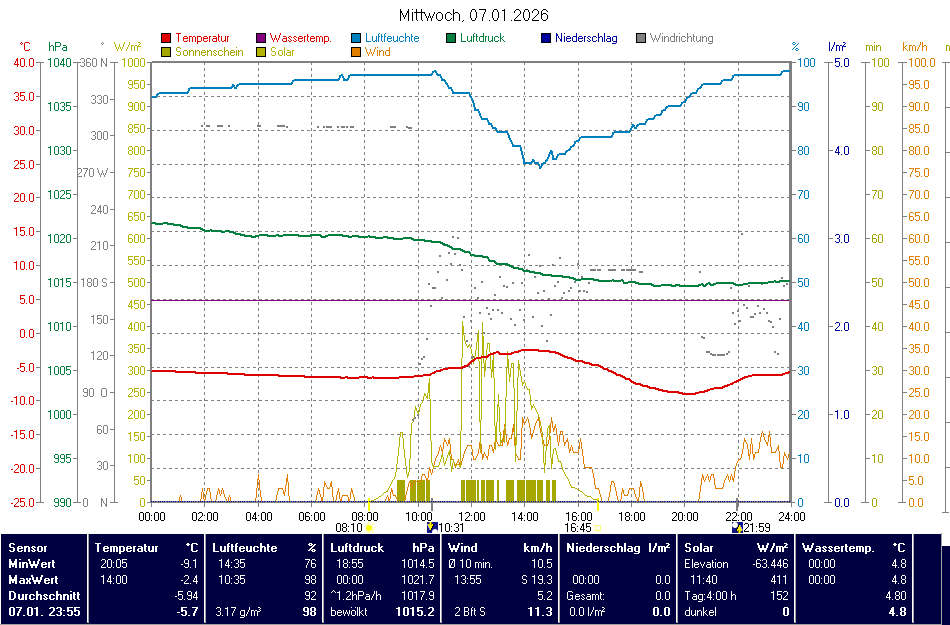
Task: Click the moonset icon beside 21:59
Action: [x=736, y=527]
